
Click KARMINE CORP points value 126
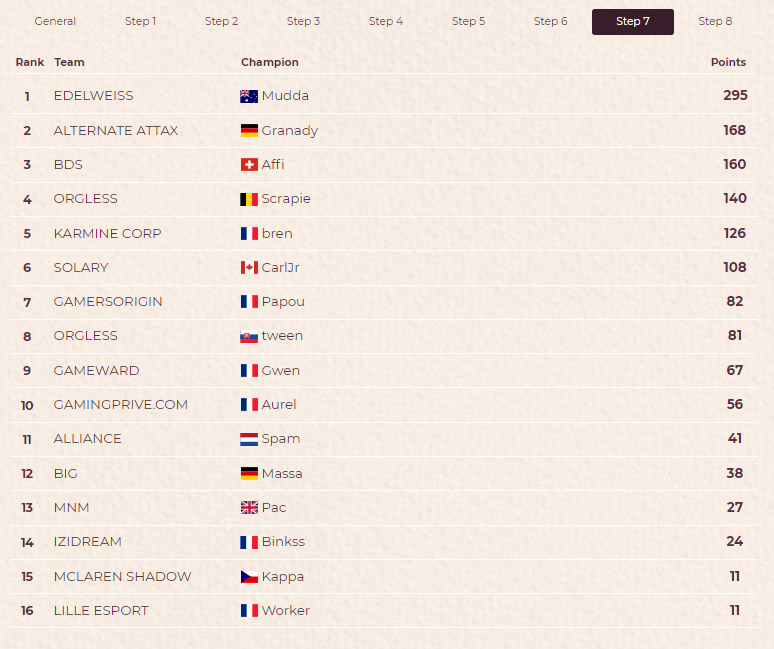click(x=735, y=233)
